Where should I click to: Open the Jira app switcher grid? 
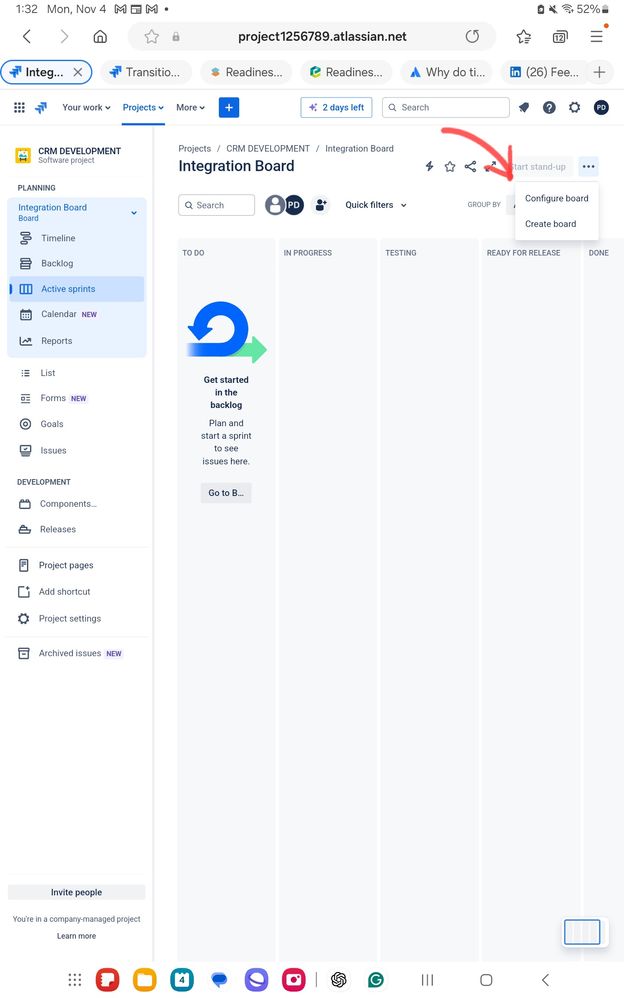20,108
